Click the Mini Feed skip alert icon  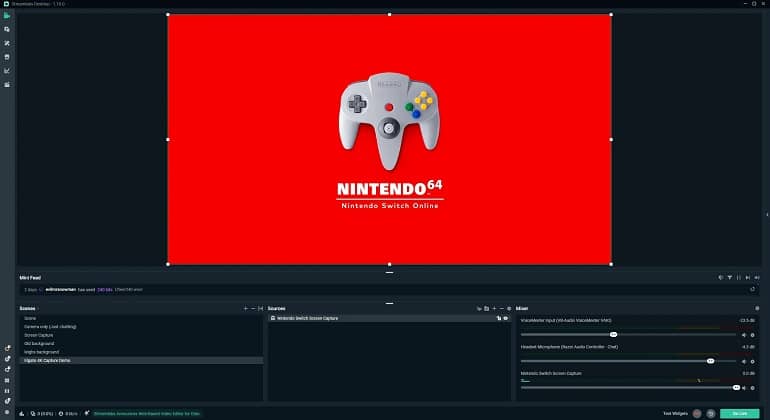748,278
